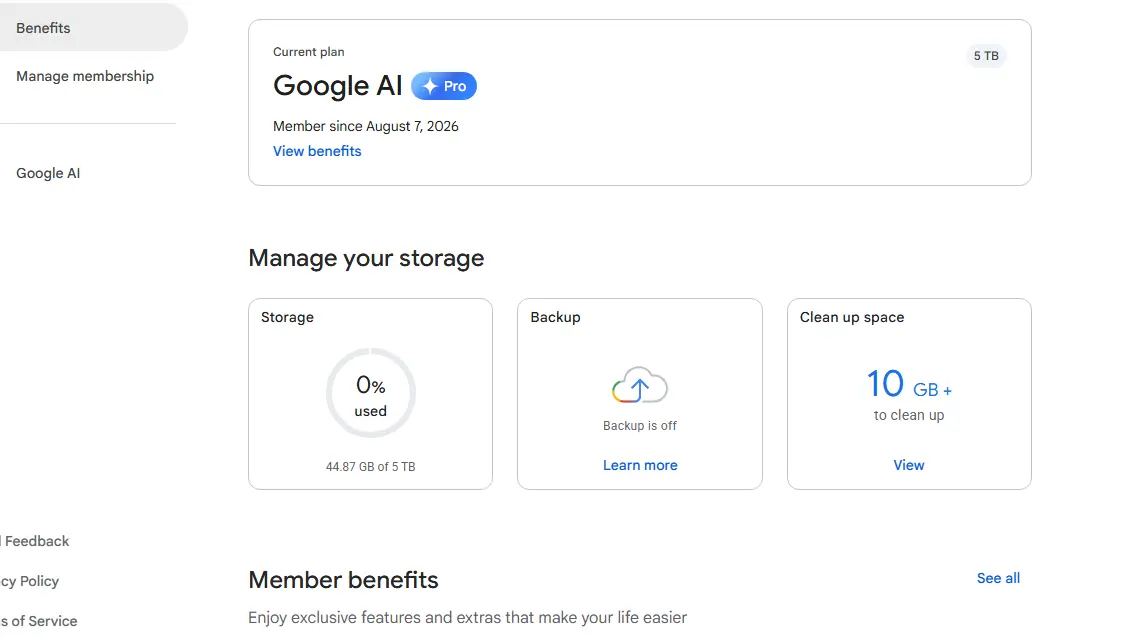Select Manage membership in sidebar
This screenshot has width=1121, height=638.
coord(85,76)
